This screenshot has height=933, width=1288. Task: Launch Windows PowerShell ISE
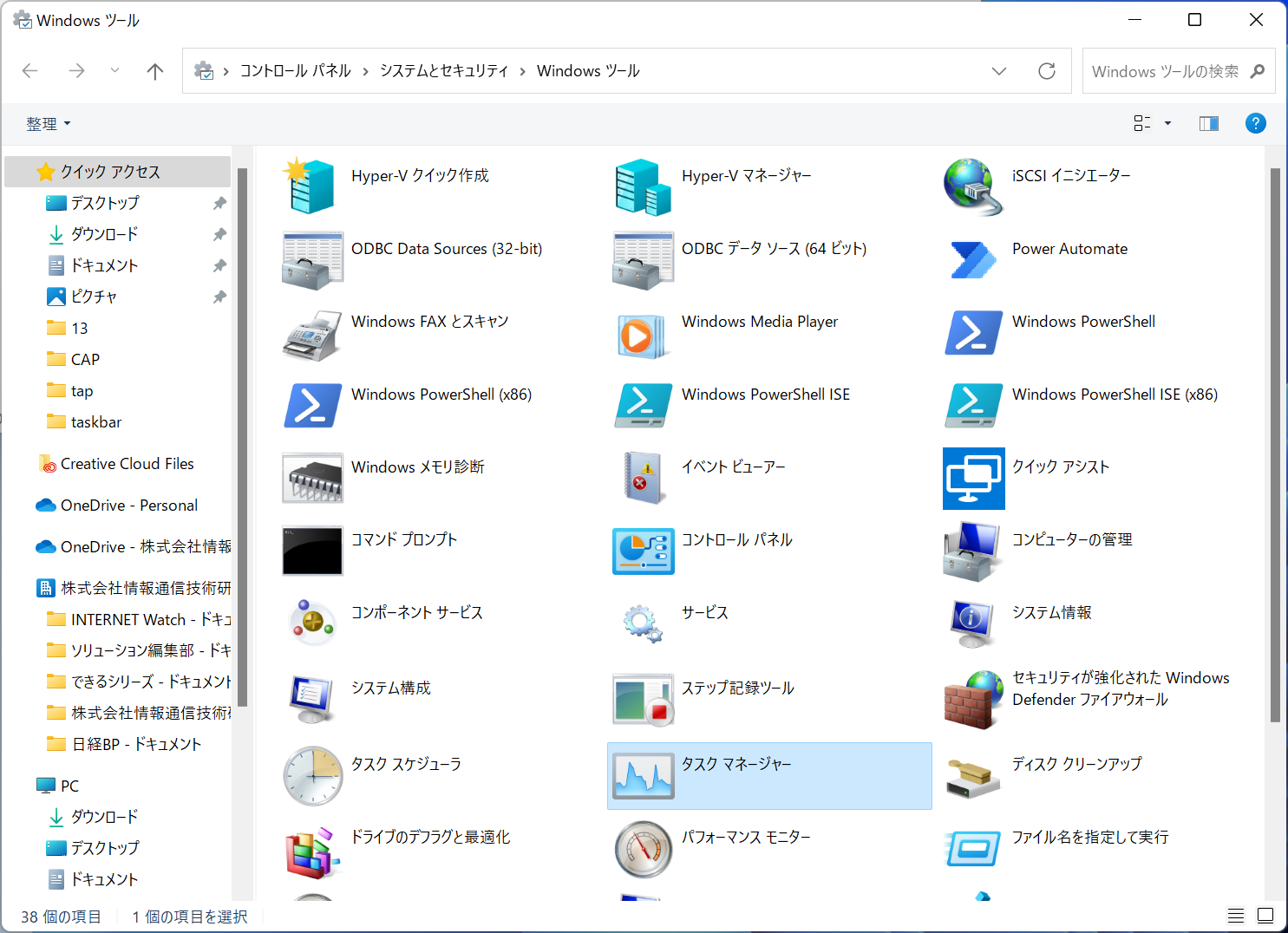766,395
